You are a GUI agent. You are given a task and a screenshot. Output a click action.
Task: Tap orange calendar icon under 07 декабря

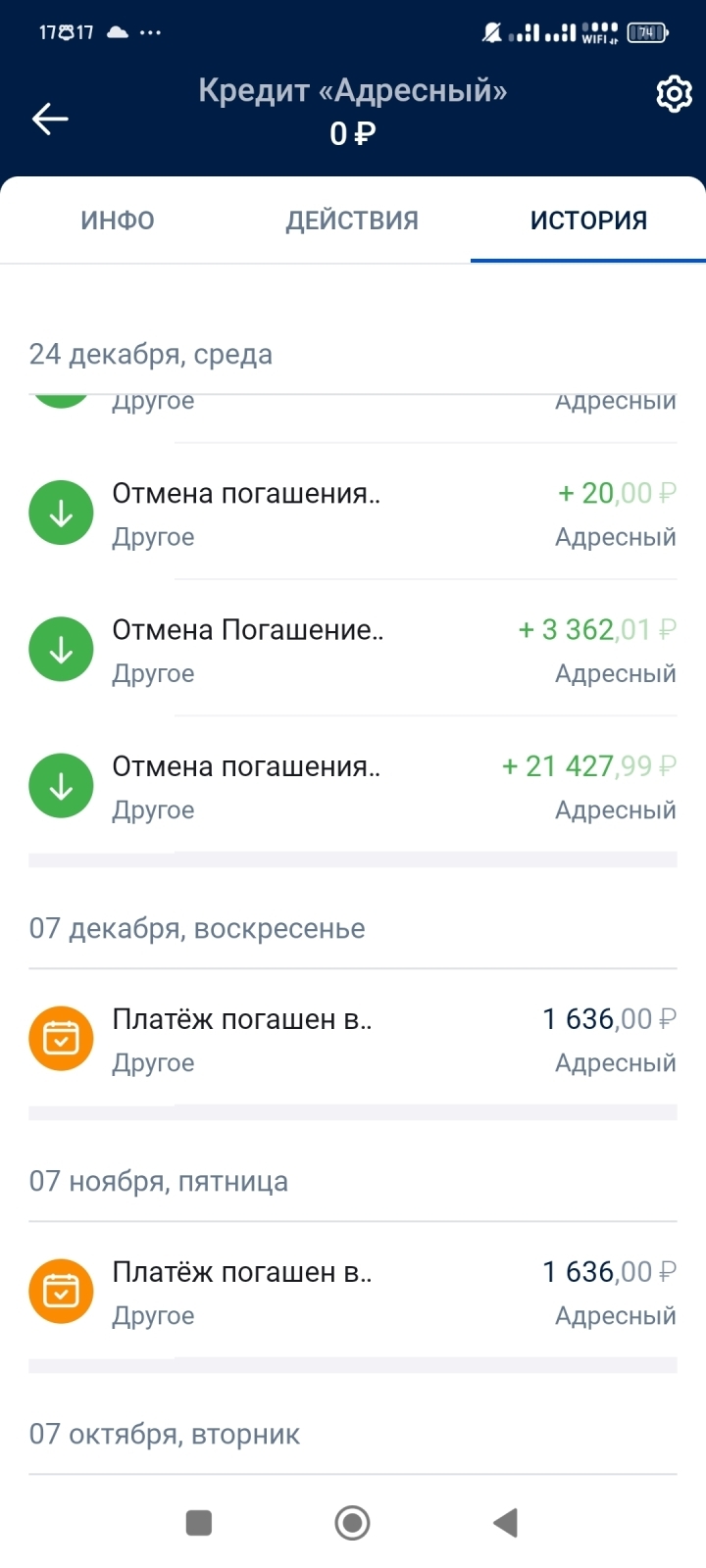click(61, 1038)
